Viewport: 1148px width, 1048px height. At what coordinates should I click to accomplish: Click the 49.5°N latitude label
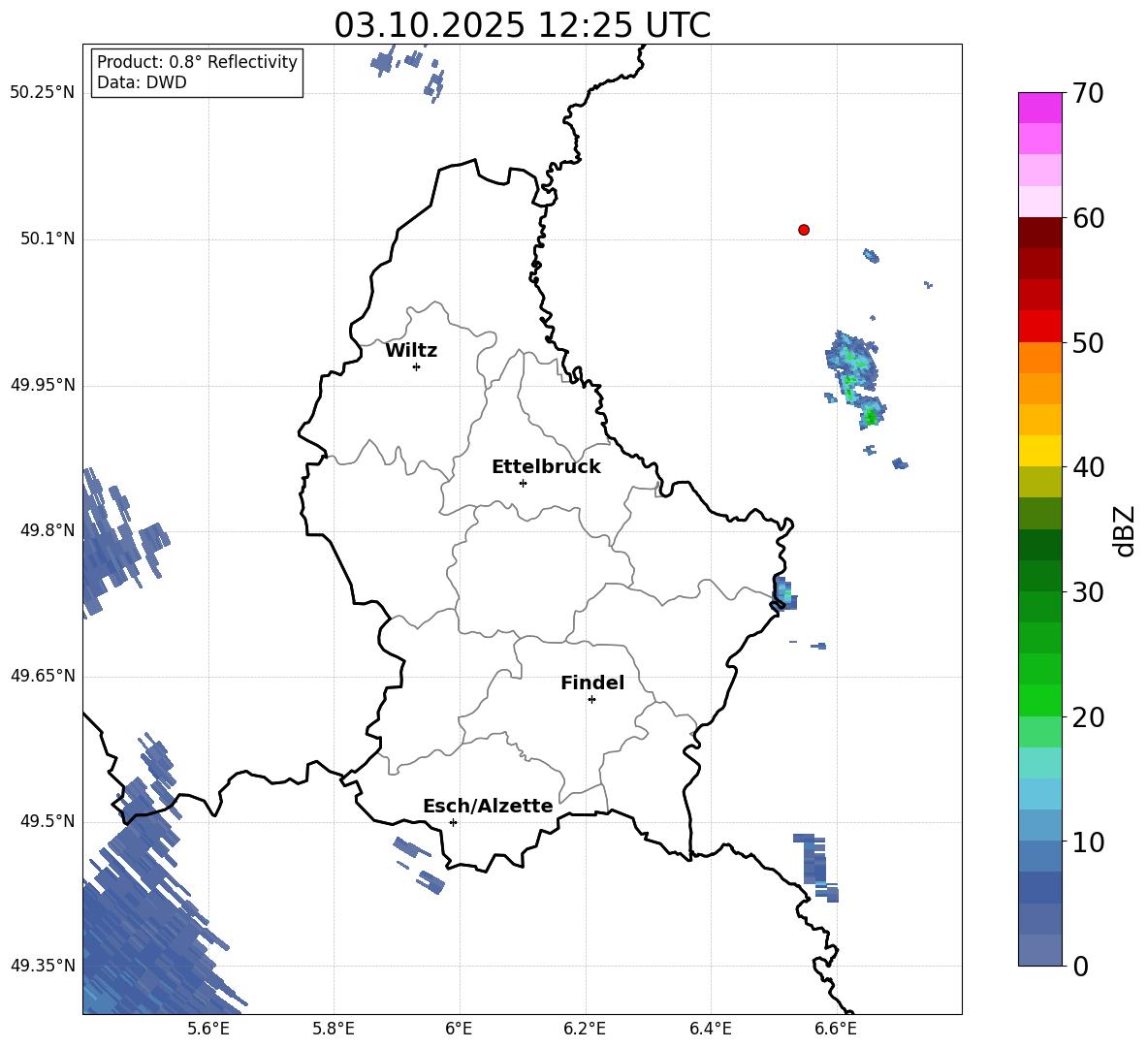click(48, 821)
